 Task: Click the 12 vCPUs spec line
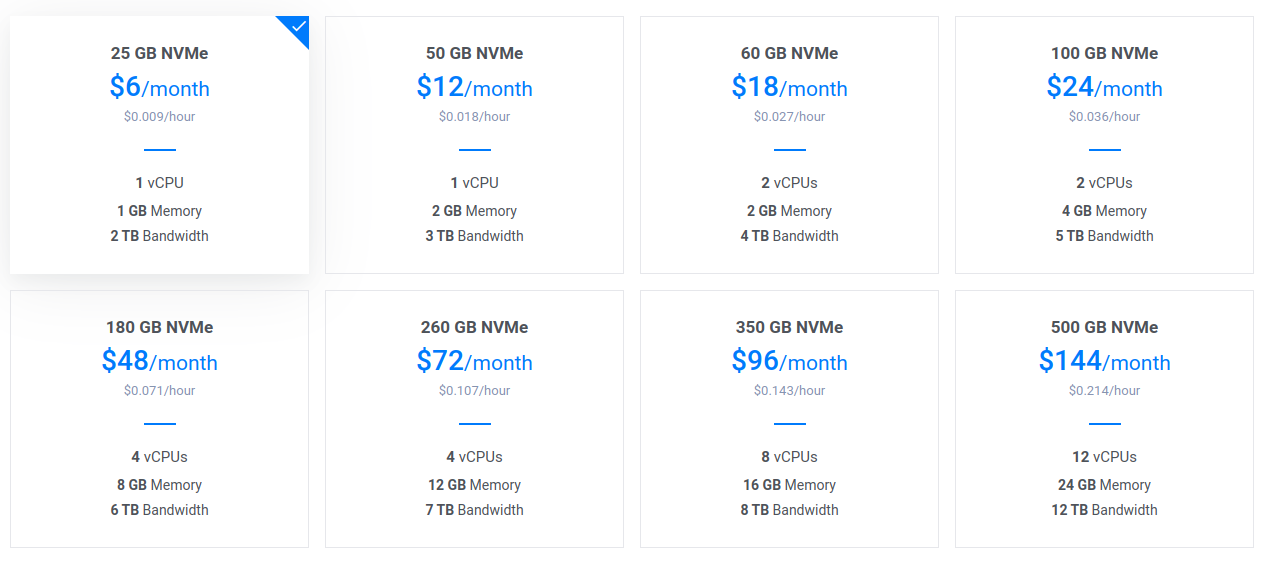point(1104,457)
